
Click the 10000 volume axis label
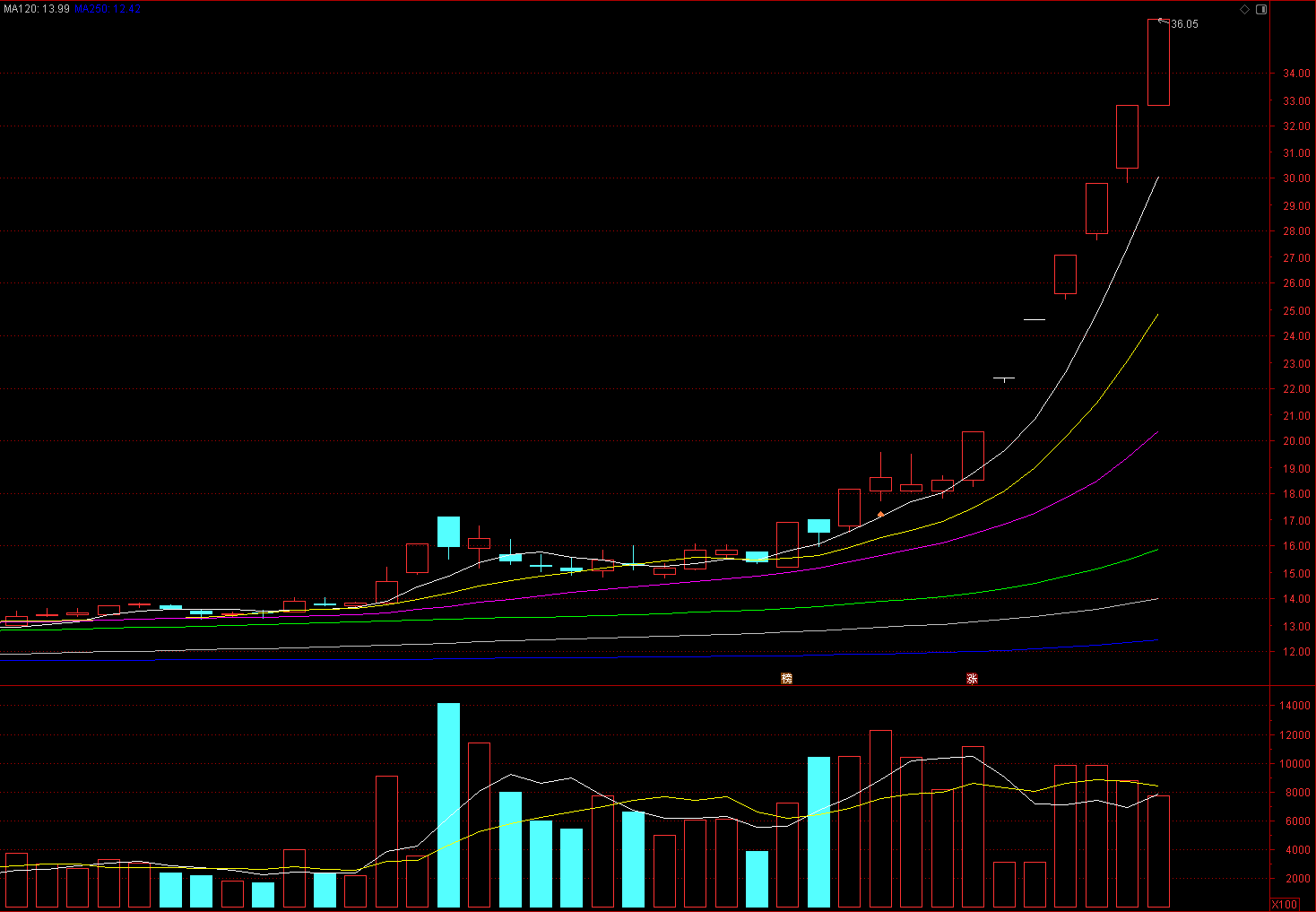(1294, 764)
